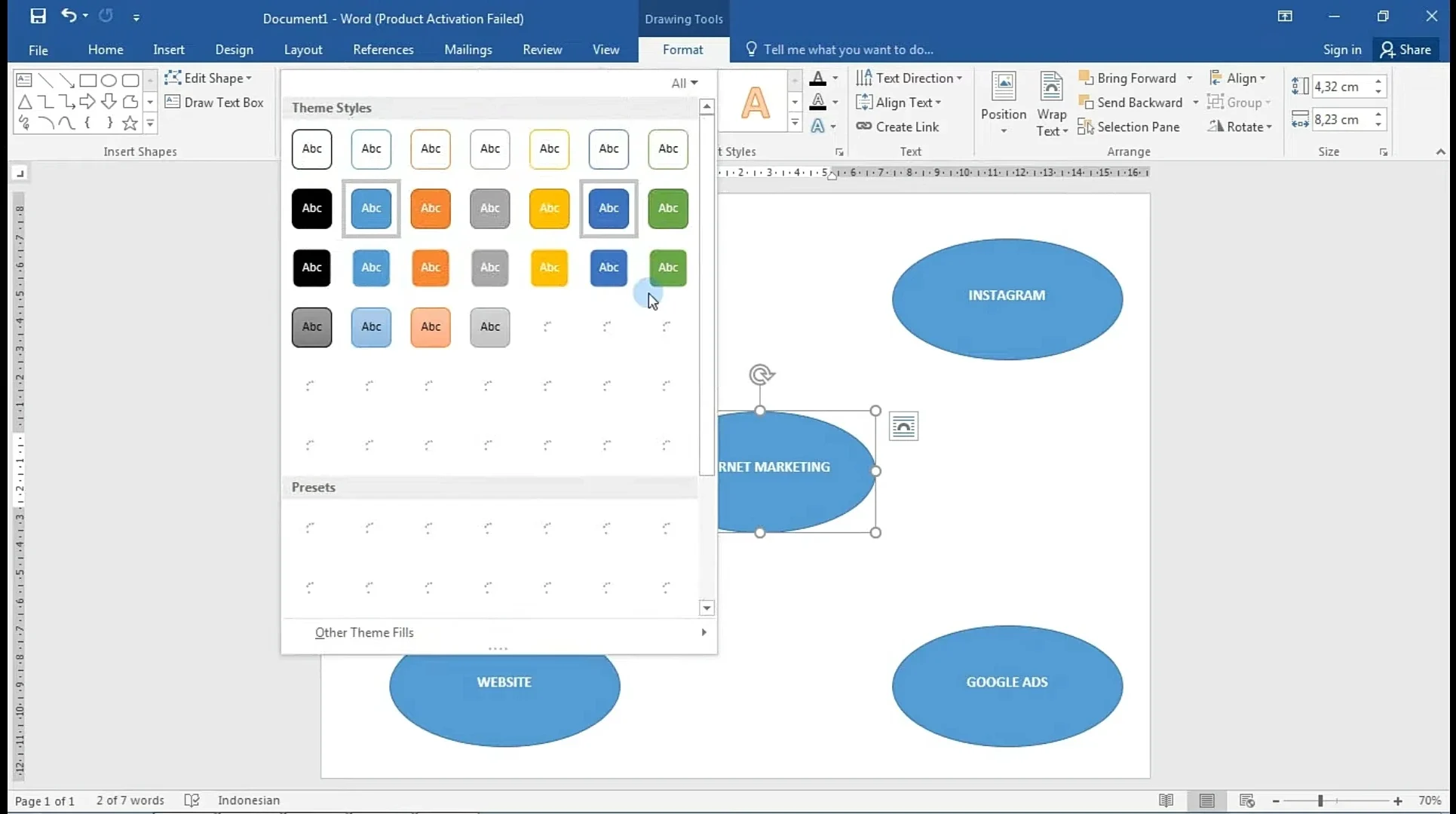Image resolution: width=1456 pixels, height=814 pixels.
Task: Apply blue Colored Fill style in second row
Action: [x=371, y=208]
